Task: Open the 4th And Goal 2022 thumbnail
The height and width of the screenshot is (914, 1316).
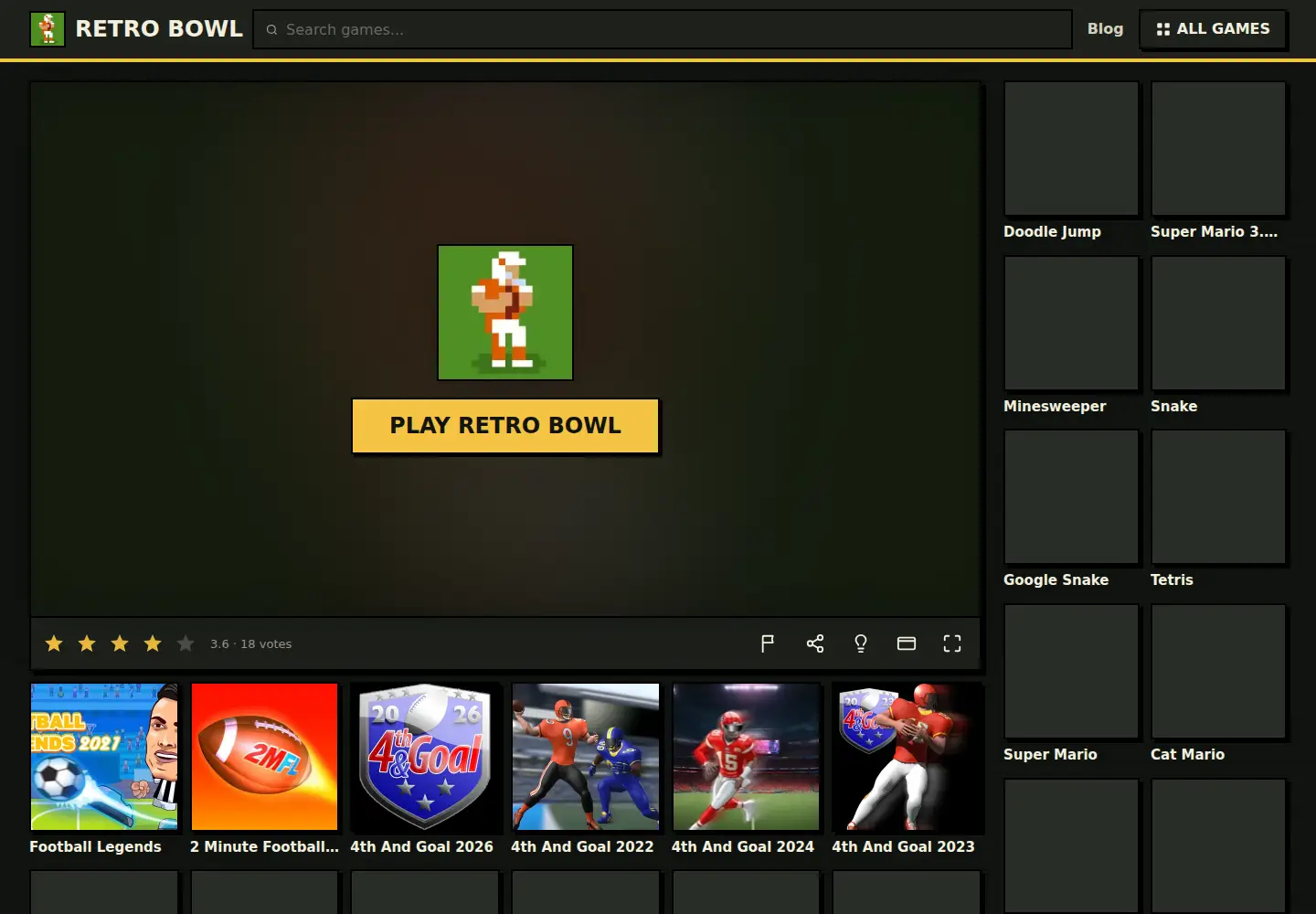Action: click(x=586, y=757)
